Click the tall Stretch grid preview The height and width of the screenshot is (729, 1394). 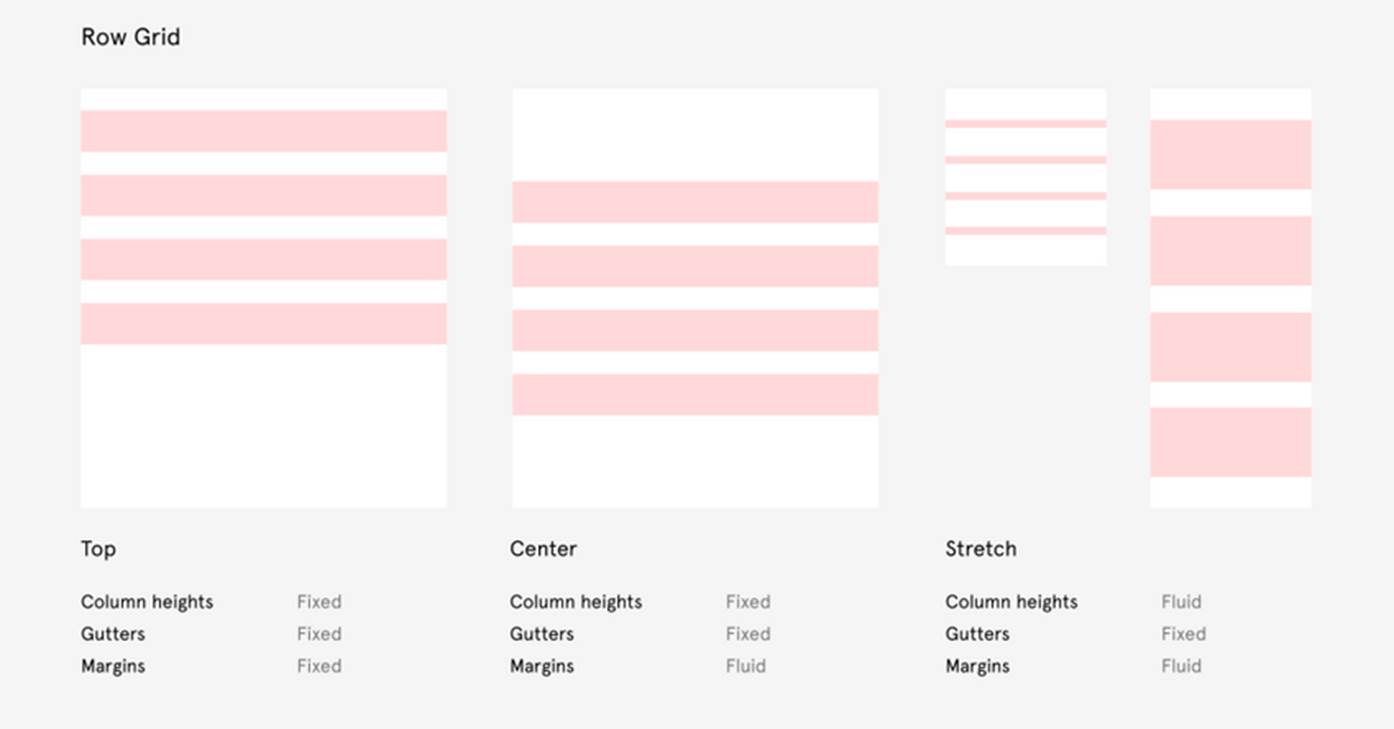[x=1230, y=299]
